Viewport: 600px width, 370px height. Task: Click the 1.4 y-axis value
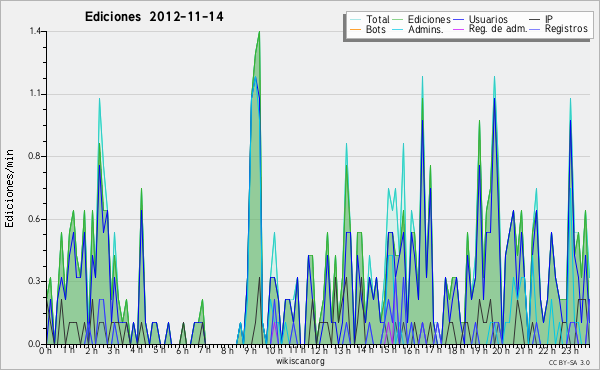35,31
